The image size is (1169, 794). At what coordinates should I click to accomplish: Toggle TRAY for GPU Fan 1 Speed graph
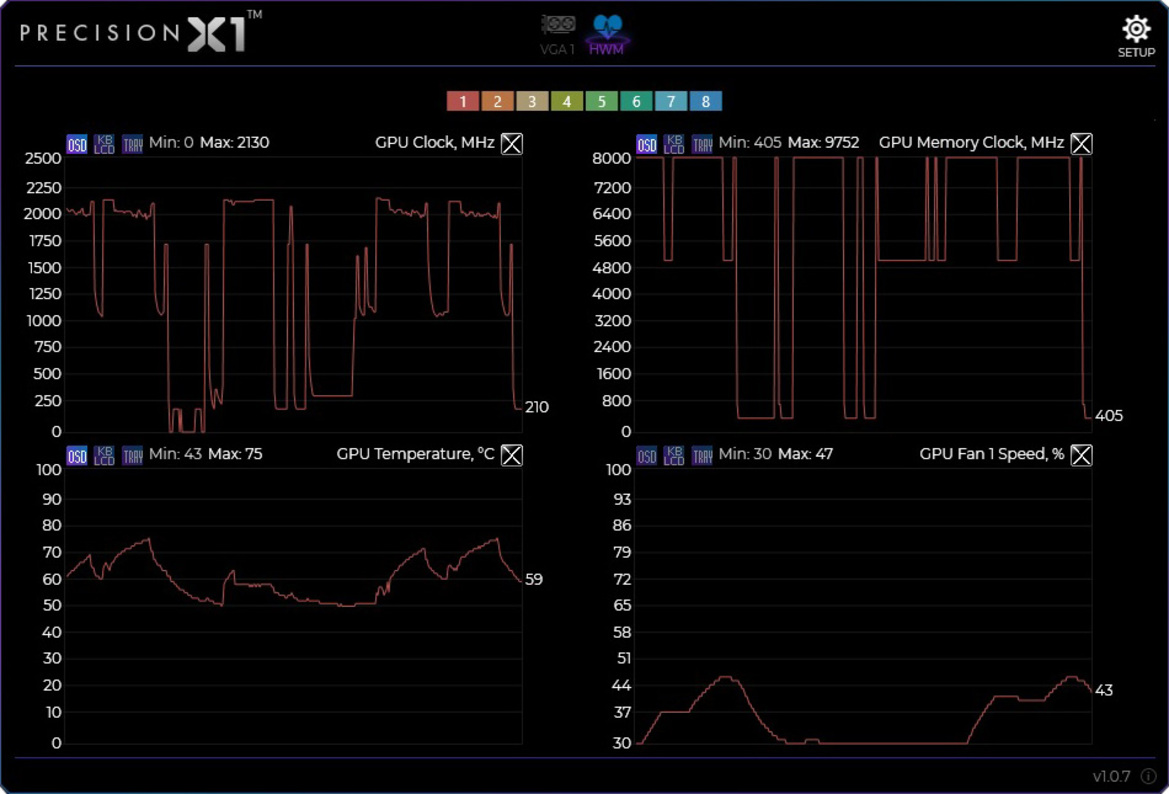pyautogui.click(x=702, y=456)
